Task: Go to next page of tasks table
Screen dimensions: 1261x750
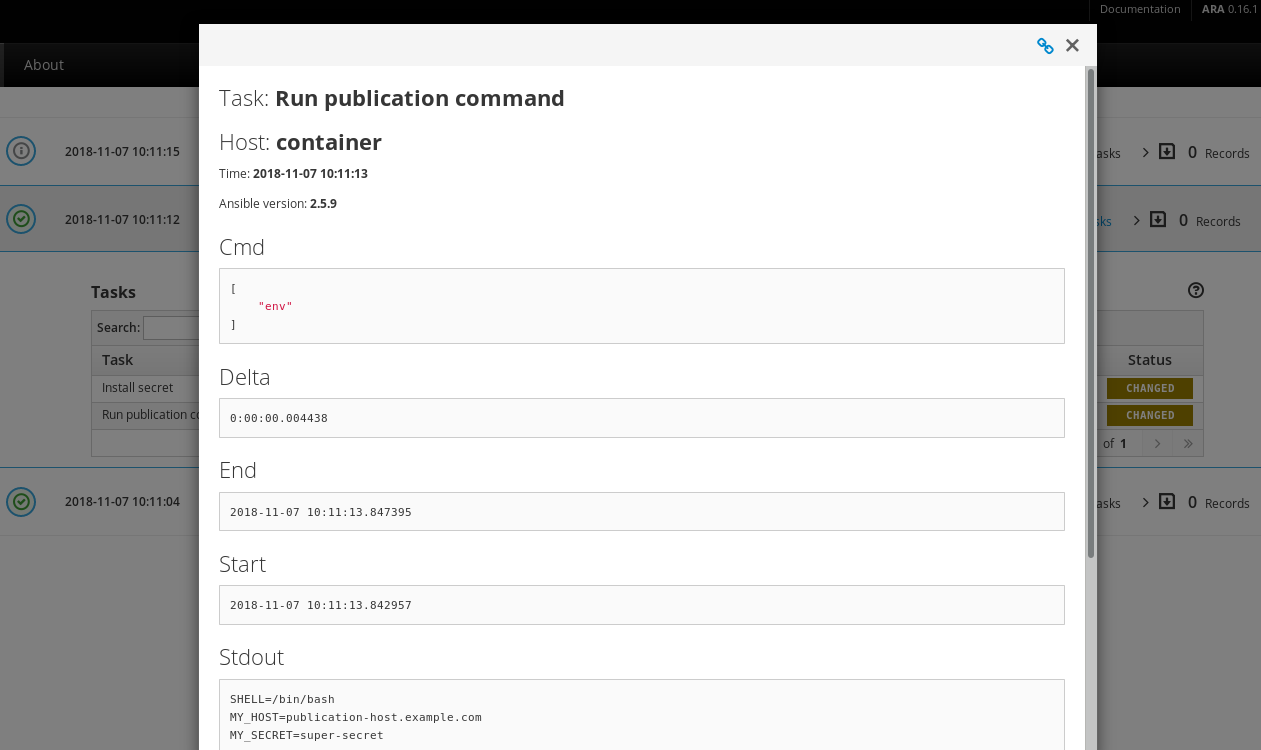Action: pos(1157,443)
